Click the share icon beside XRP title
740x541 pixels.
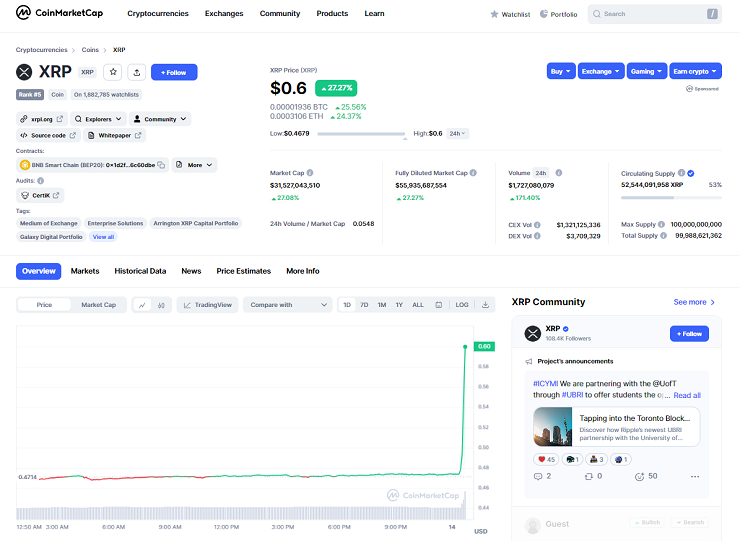coord(137,72)
